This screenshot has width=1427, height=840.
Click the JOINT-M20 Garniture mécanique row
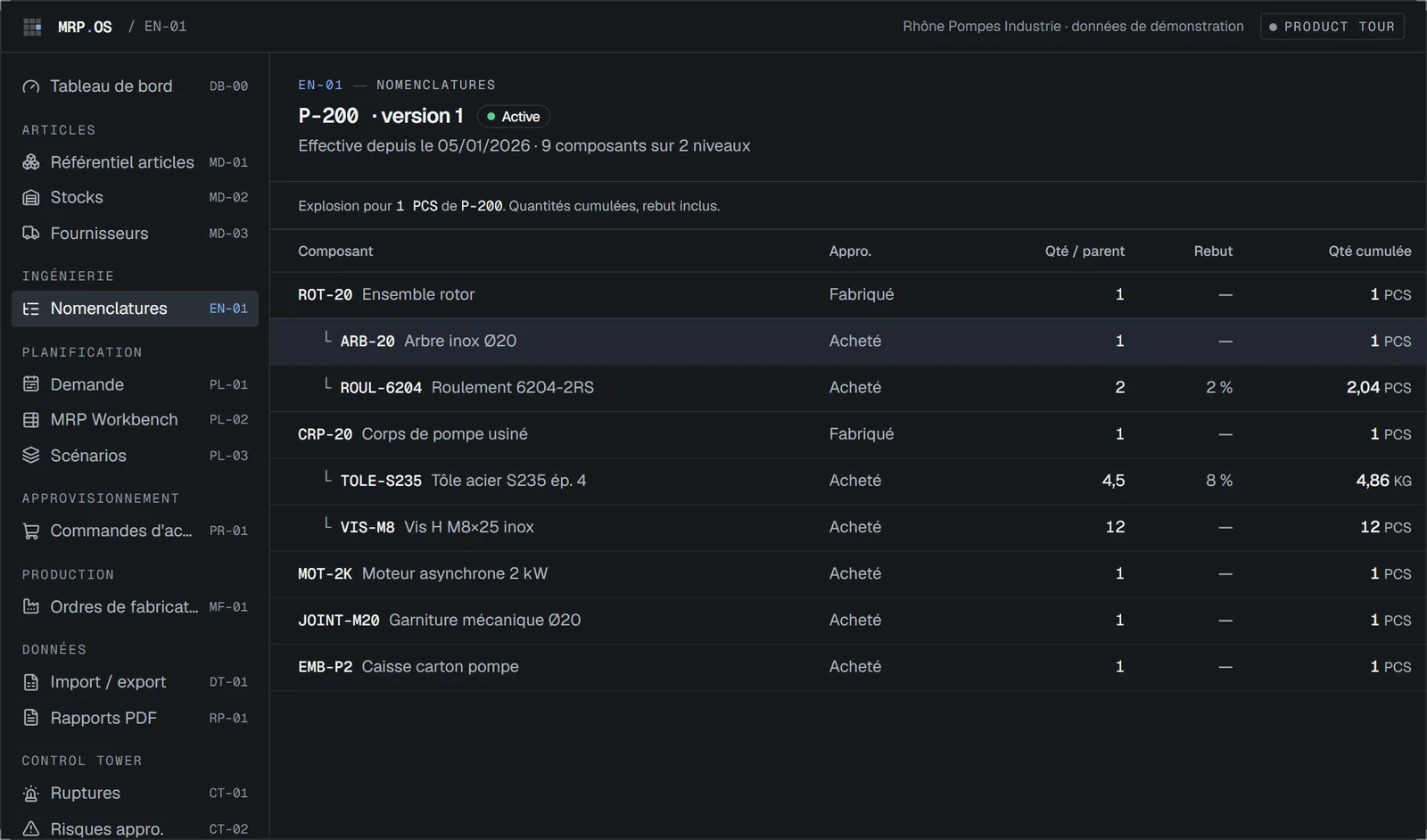pos(848,621)
